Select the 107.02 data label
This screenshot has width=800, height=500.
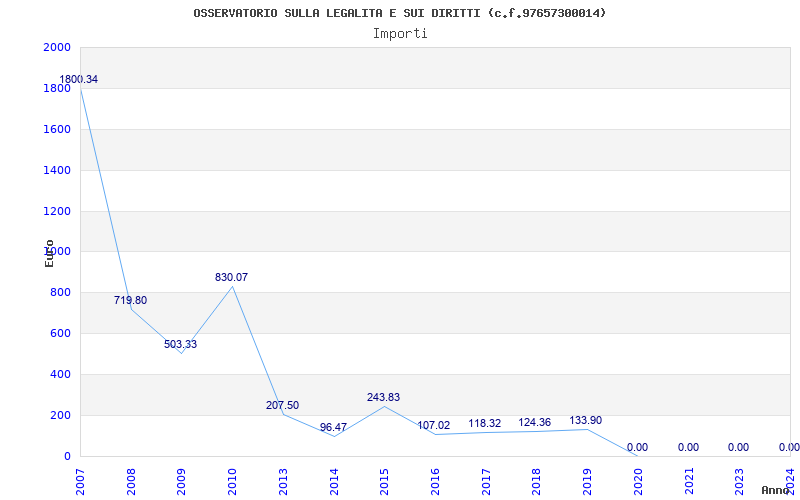434,426
